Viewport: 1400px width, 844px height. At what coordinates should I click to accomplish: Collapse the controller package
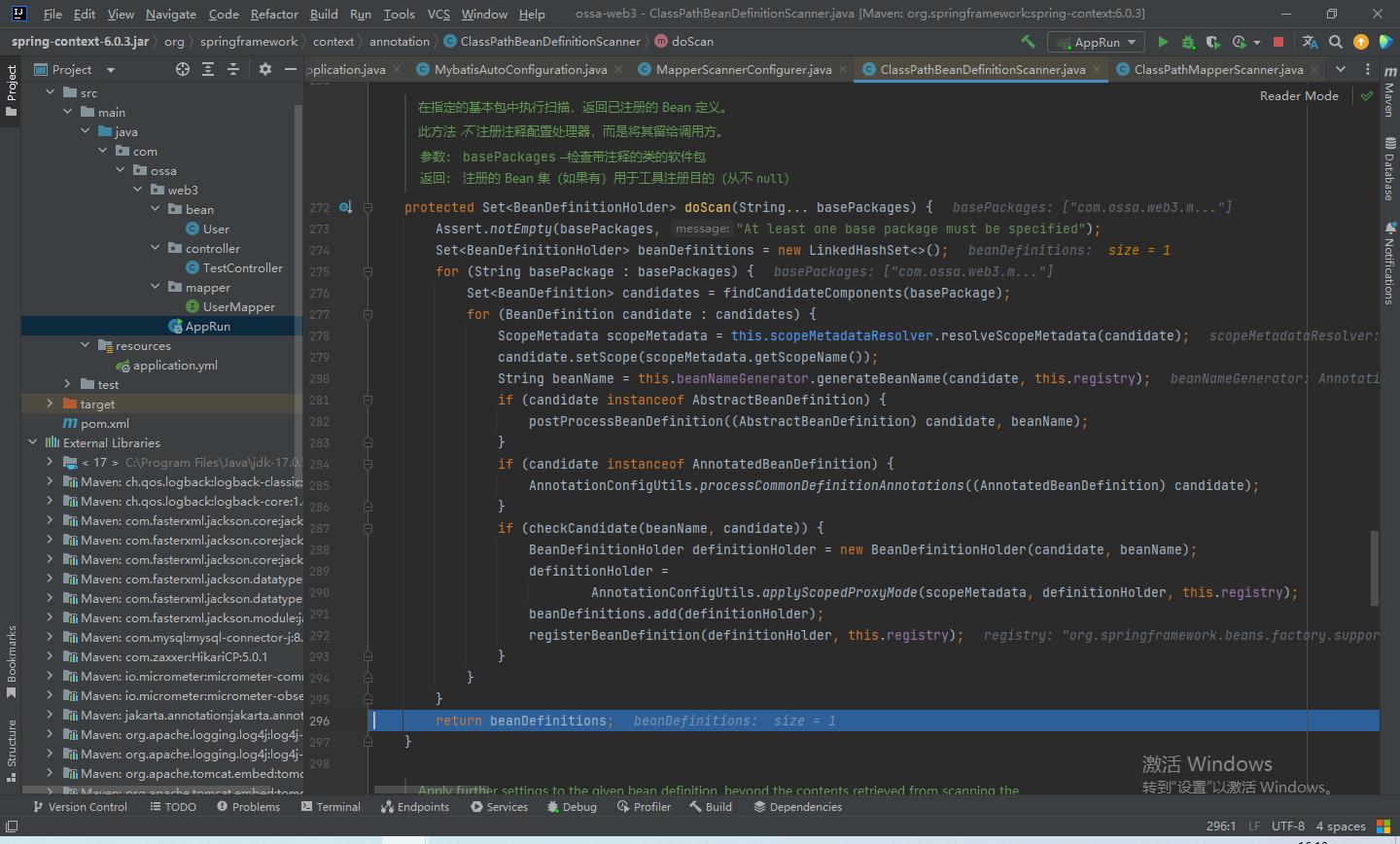click(x=156, y=248)
